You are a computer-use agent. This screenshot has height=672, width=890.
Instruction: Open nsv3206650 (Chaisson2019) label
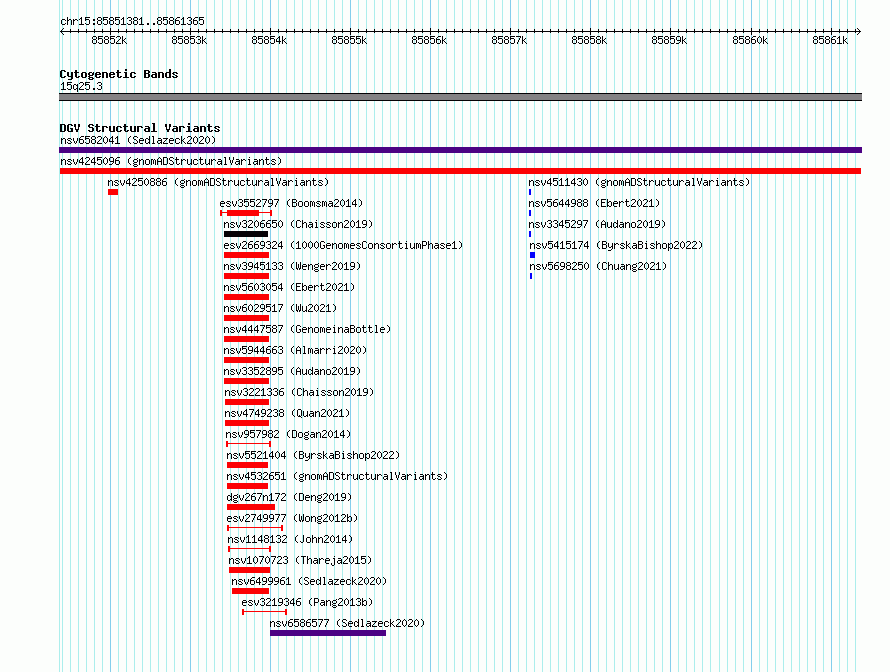pyautogui.click(x=298, y=224)
